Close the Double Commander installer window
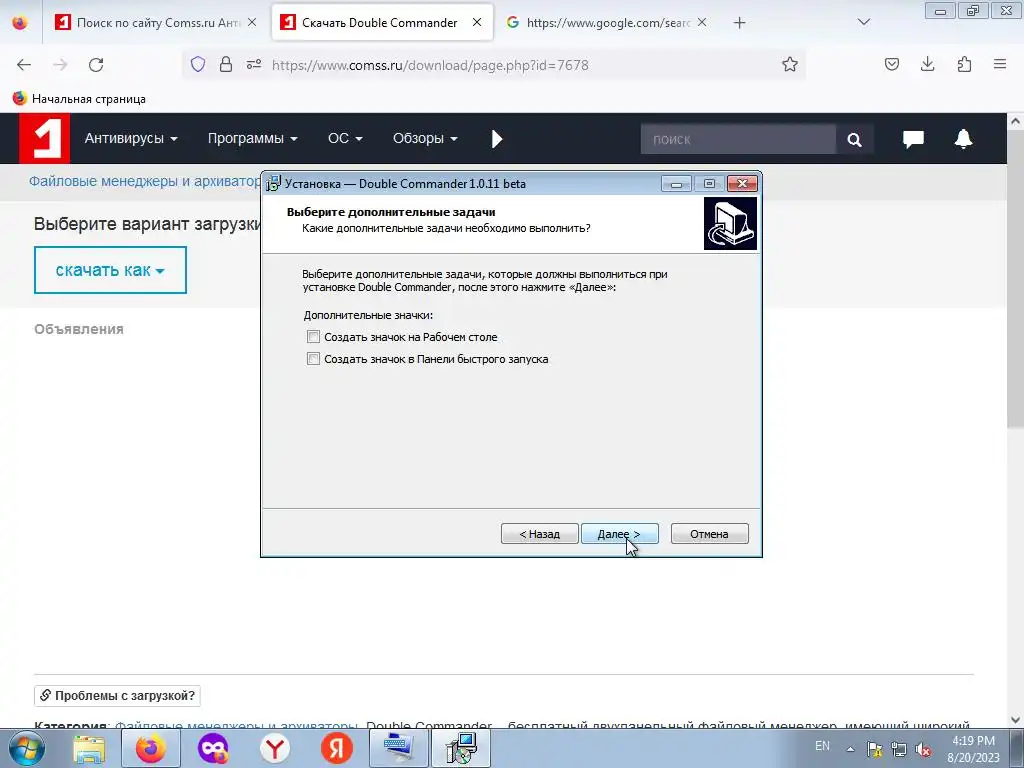The image size is (1024, 768). click(x=743, y=184)
